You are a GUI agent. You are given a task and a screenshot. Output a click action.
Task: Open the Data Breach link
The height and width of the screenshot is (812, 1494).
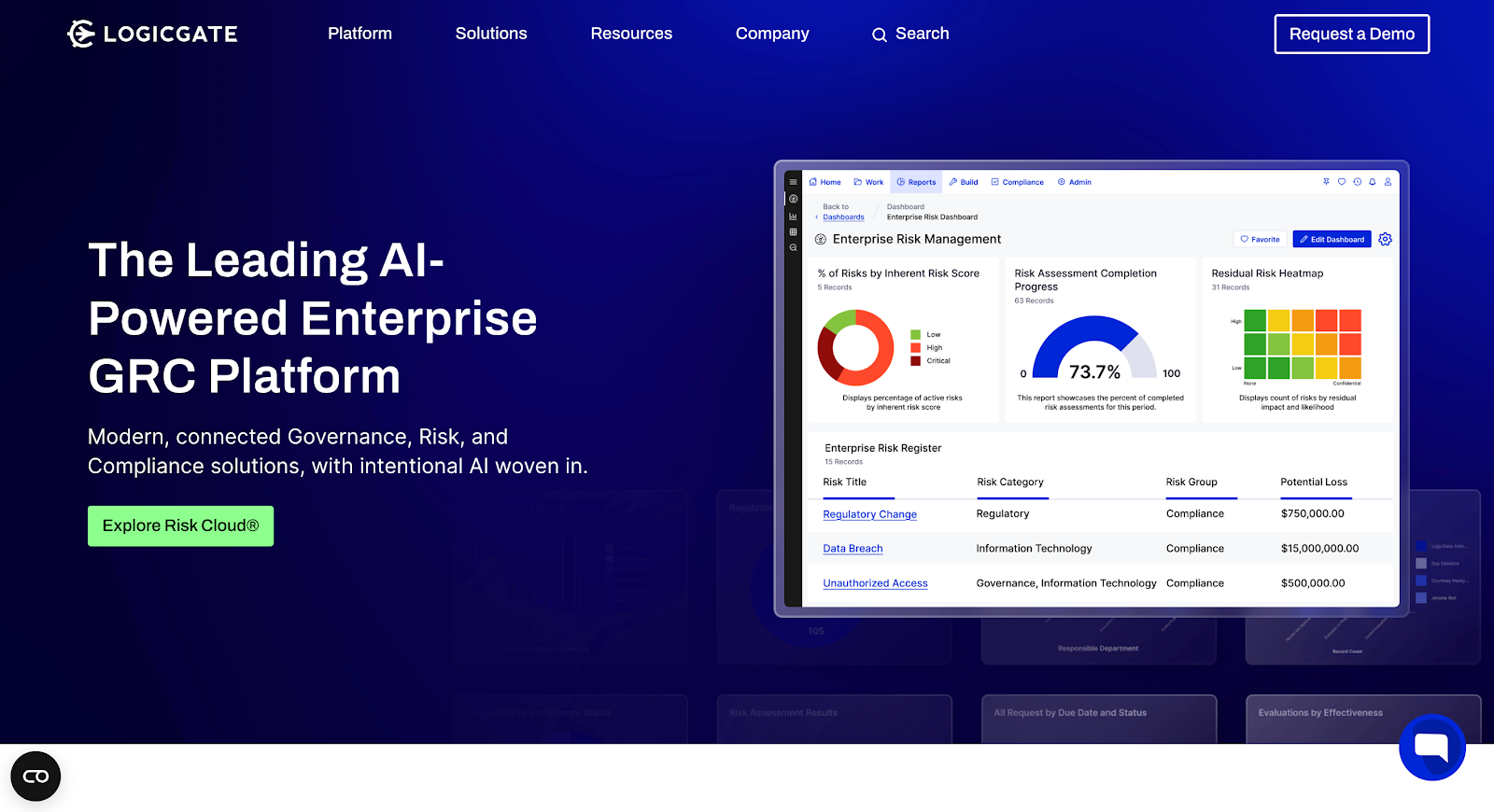(853, 549)
